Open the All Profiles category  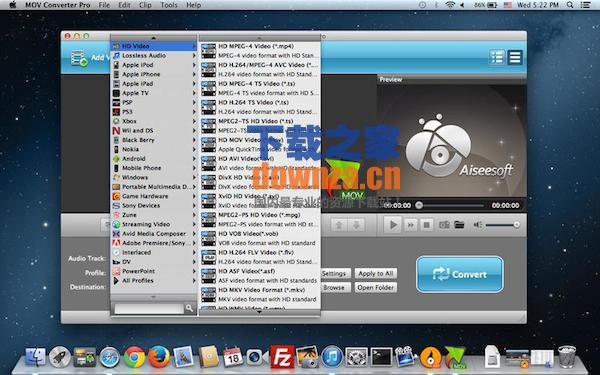point(154,280)
